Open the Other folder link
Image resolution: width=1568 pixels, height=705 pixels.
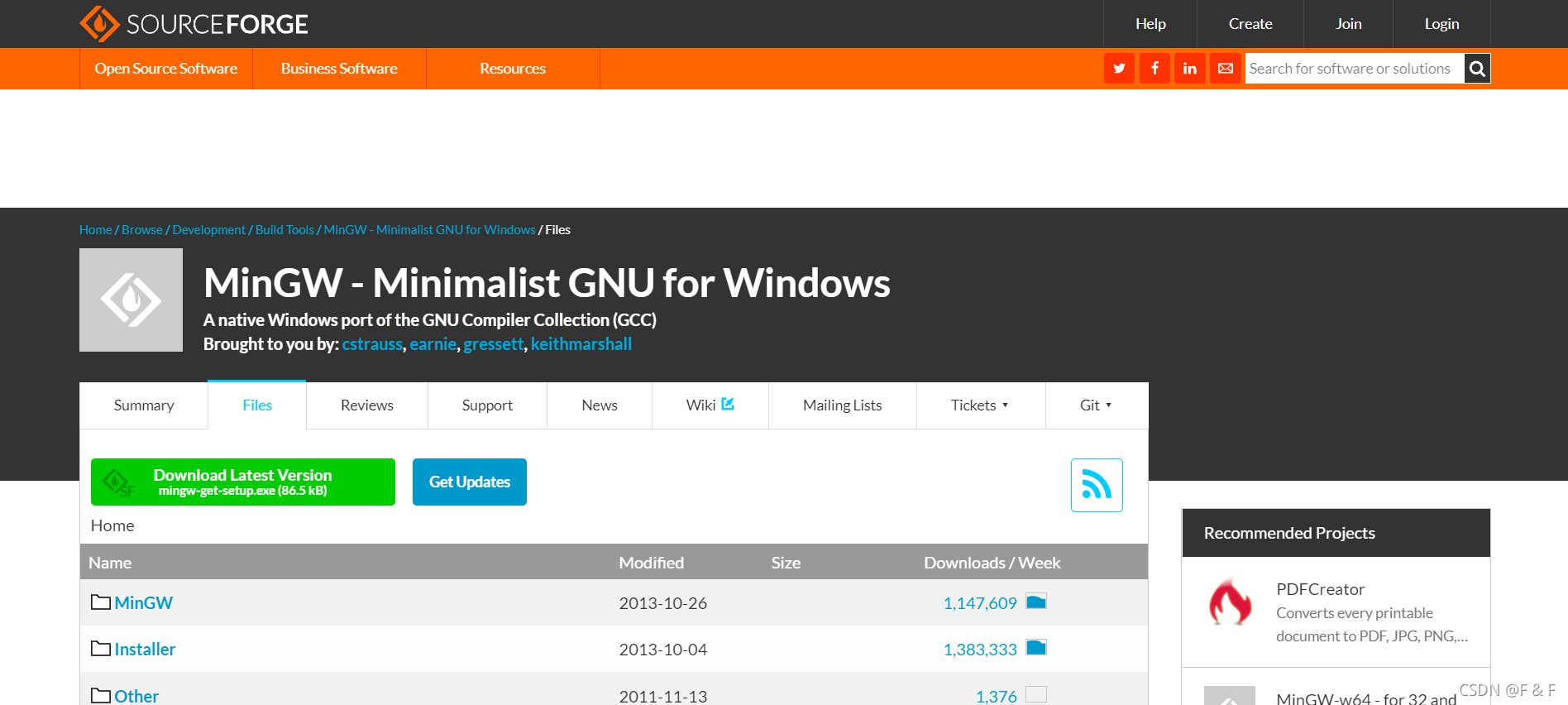click(x=136, y=696)
